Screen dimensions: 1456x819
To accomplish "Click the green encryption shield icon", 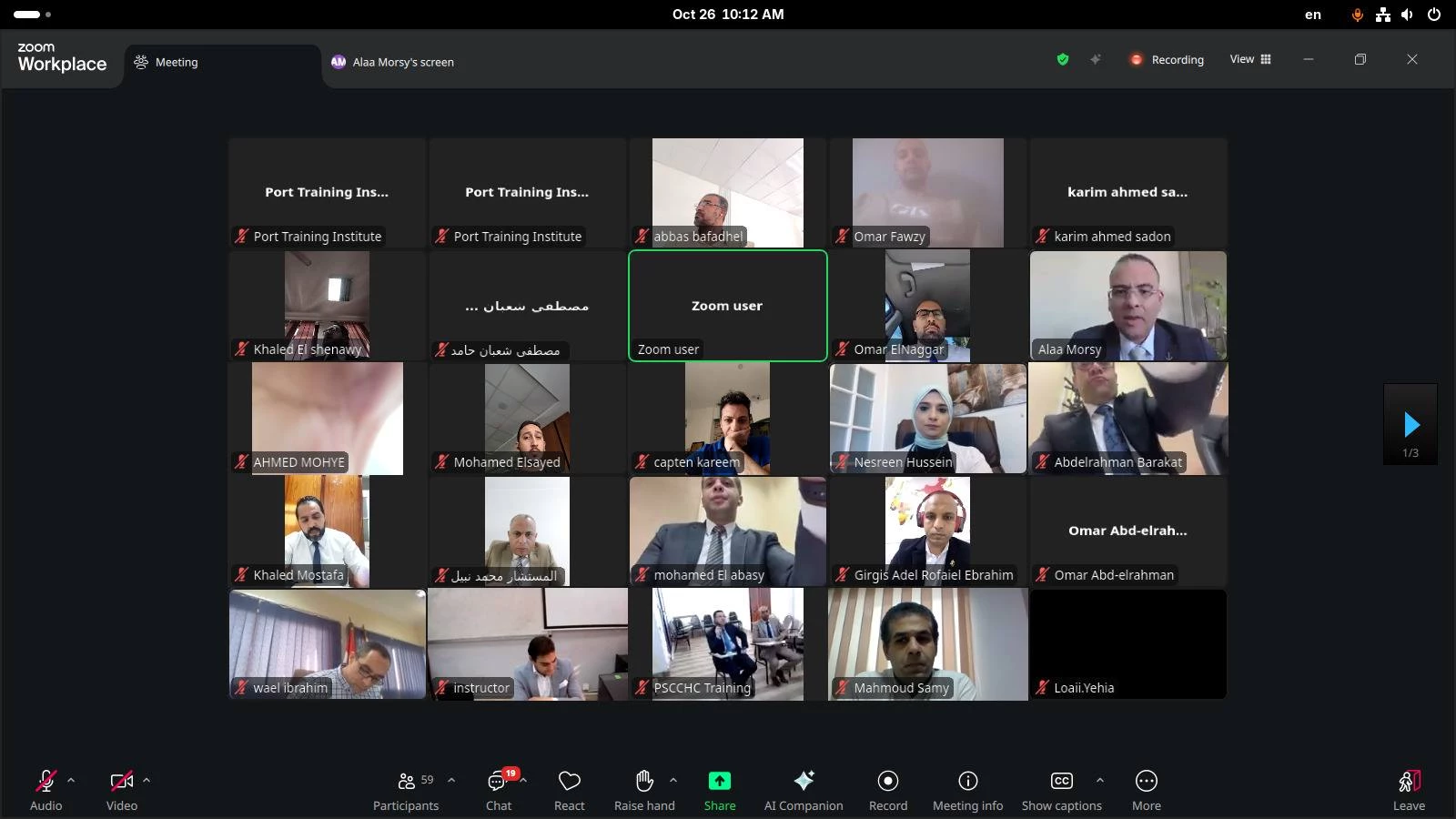I will 1062,59.
